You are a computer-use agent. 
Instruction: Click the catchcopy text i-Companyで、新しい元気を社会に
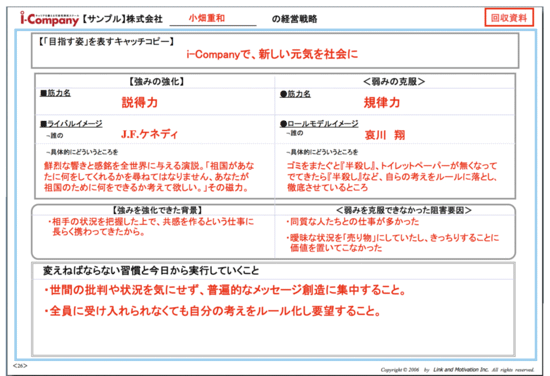[x=272, y=54]
